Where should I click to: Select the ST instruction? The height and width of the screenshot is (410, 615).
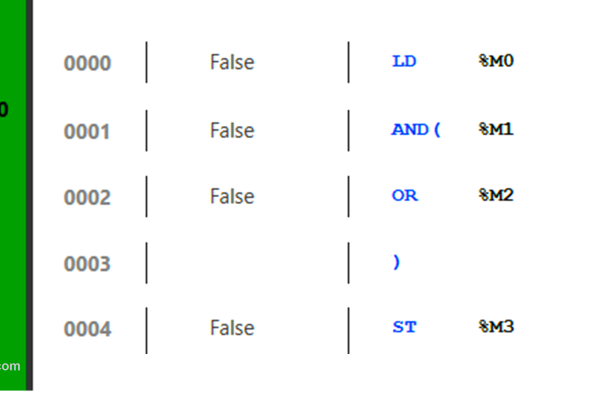[404, 326]
